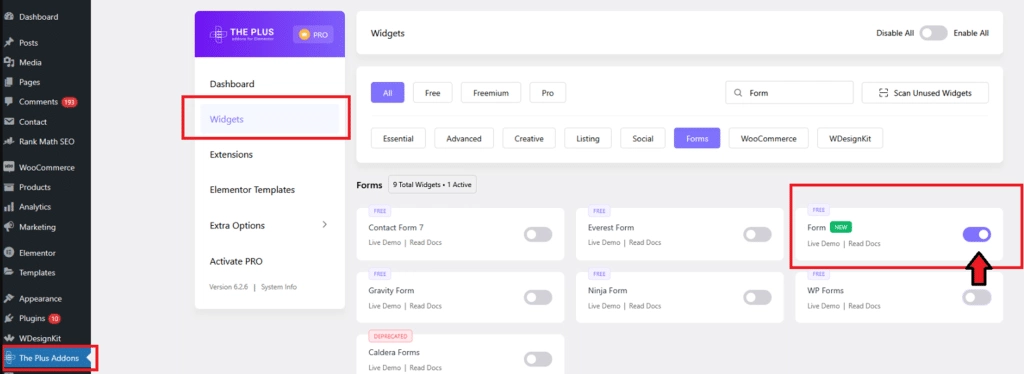Click the Comments 193 count badge
Screen dimensions: 1024x374
69,102
